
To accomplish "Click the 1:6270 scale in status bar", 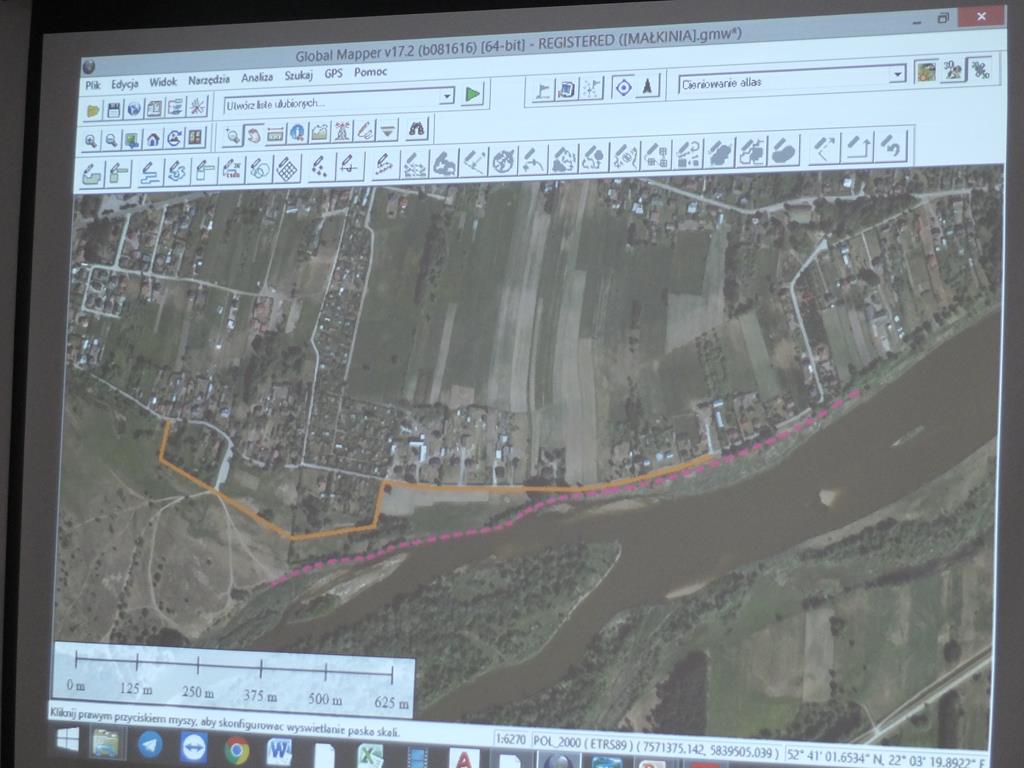I will click(511, 739).
